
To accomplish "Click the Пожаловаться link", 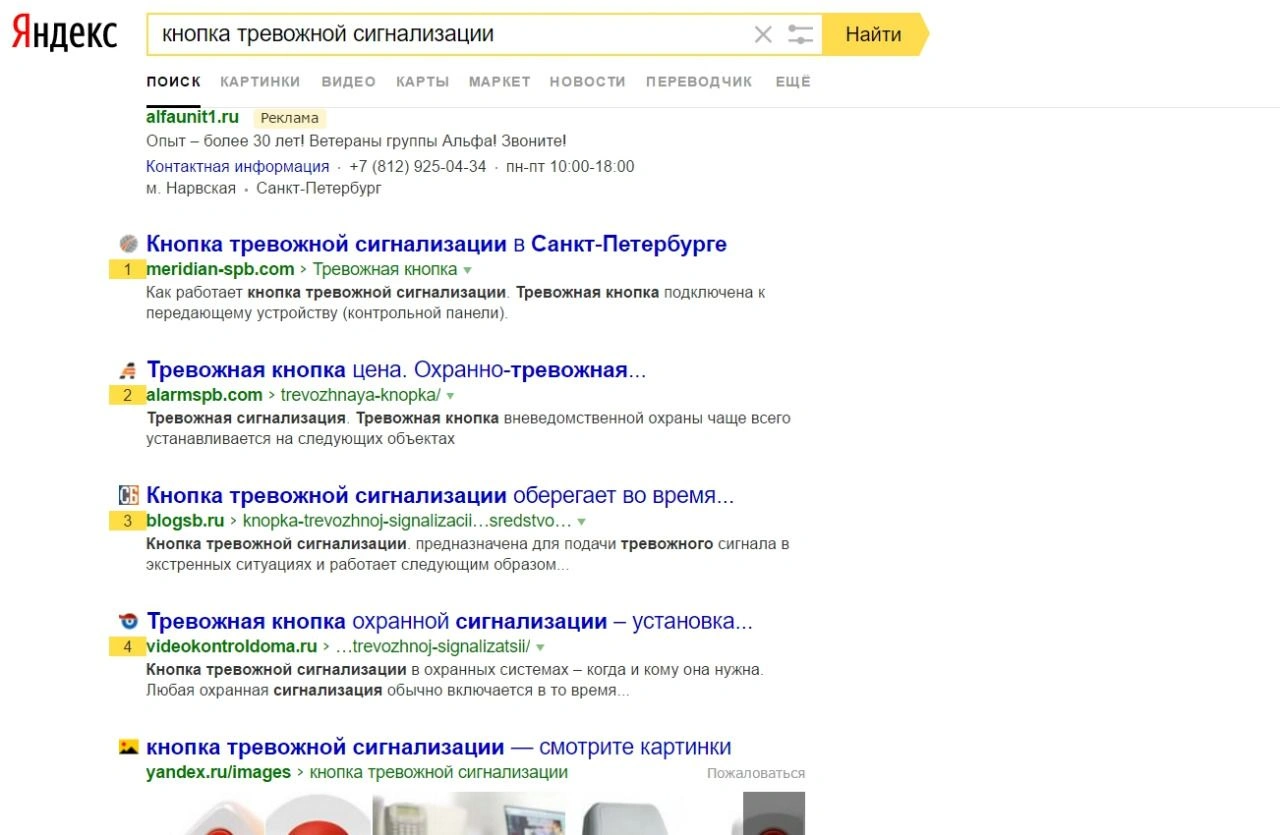I will click(x=755, y=773).
